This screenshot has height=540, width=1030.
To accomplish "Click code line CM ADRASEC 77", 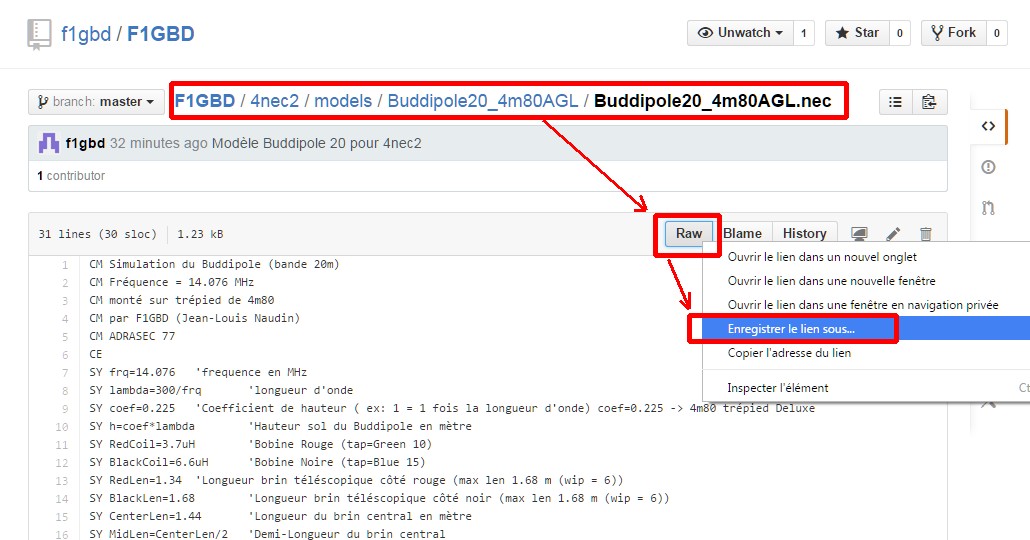I will pyautogui.click(x=132, y=336).
